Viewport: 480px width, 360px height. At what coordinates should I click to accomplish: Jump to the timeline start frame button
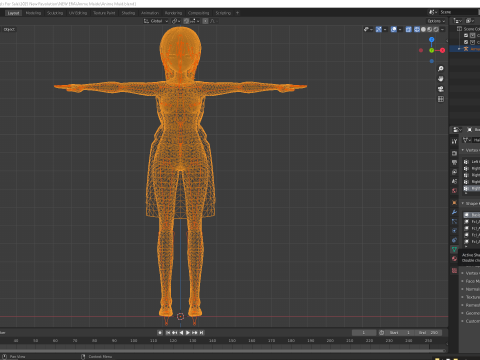[168, 333]
